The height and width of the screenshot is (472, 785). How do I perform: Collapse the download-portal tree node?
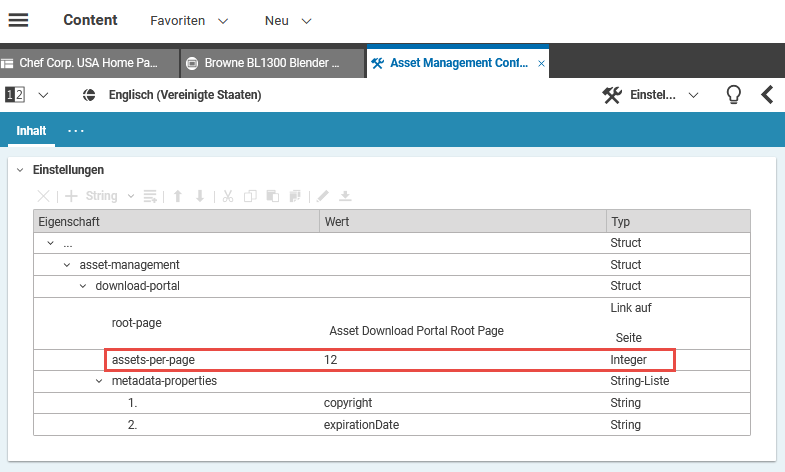tap(83, 286)
